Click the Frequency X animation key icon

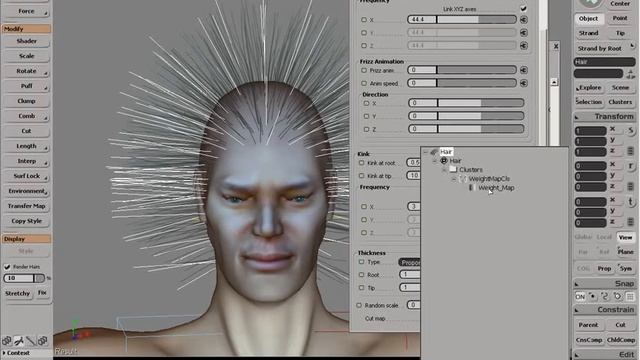click(x=524, y=20)
